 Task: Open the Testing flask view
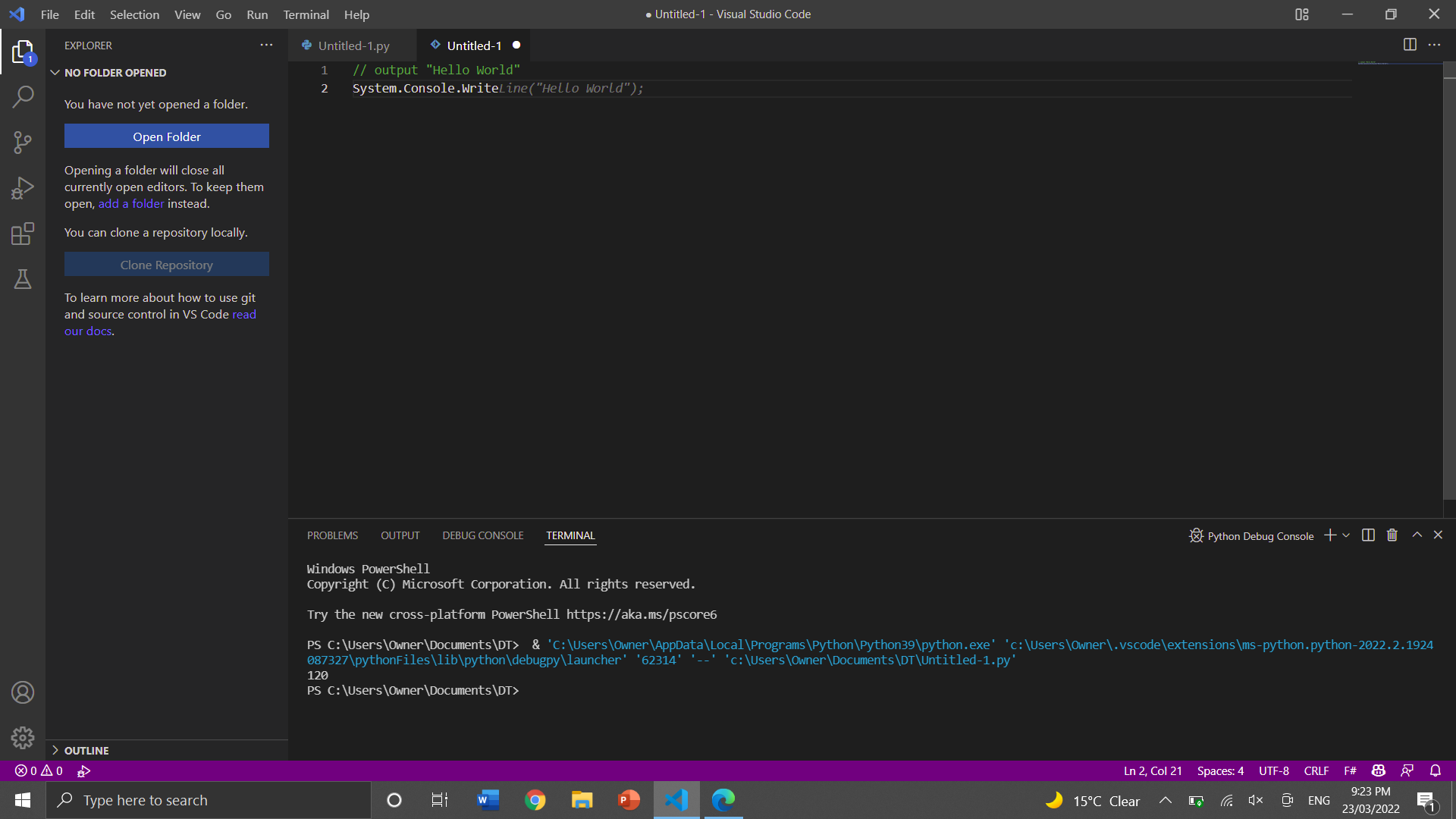pos(23,279)
